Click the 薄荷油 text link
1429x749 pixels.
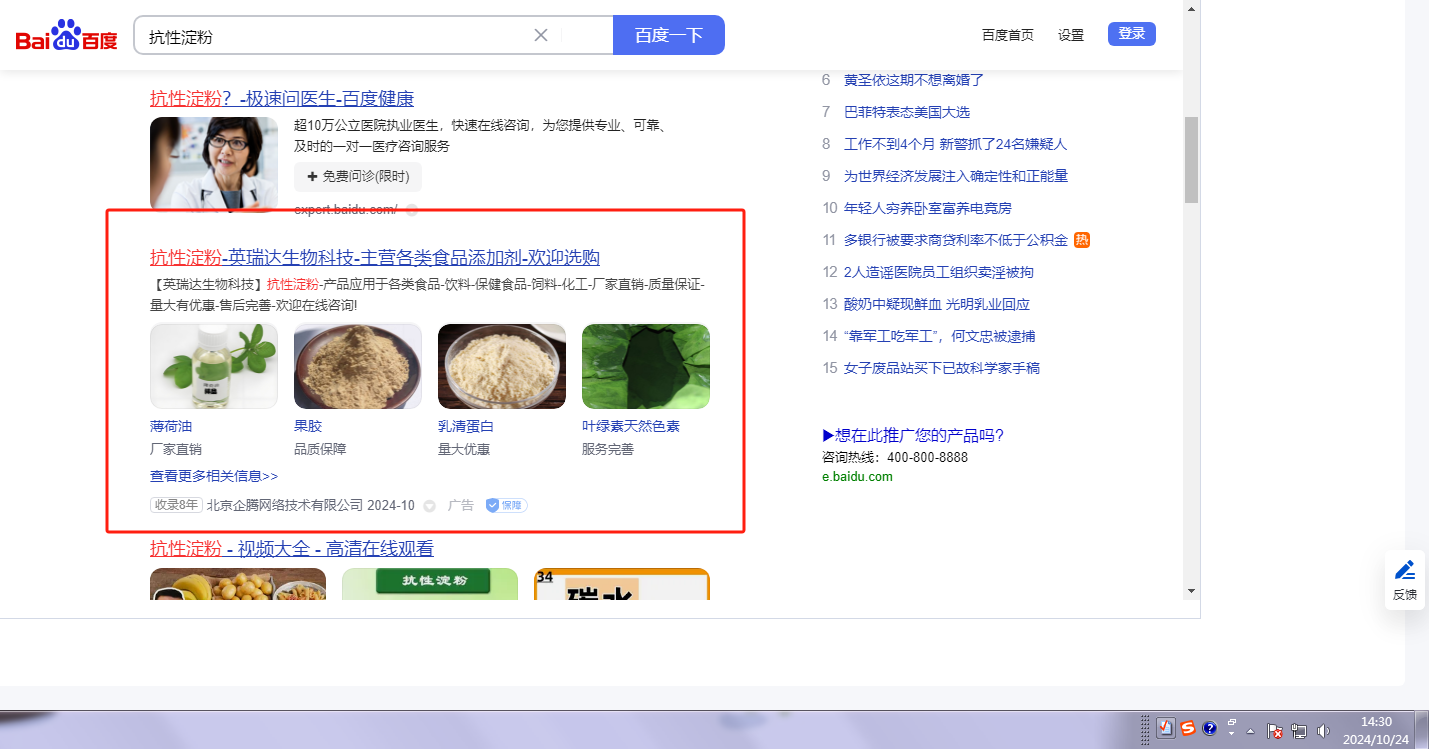coord(171,426)
